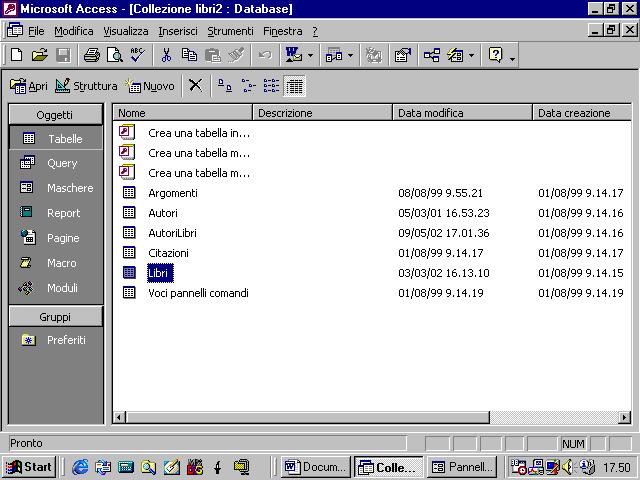Open the Relationships icon
640x480 pixels.
[x=431, y=55]
